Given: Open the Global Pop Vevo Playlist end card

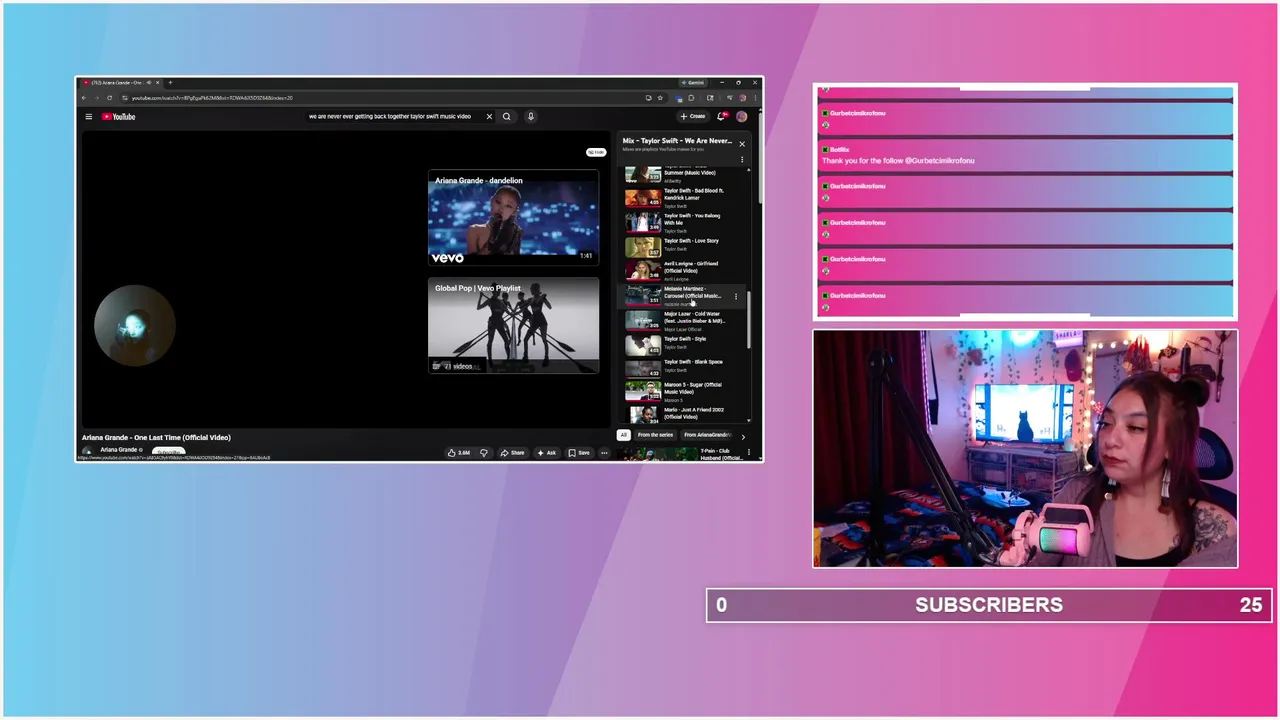Looking at the screenshot, I should (x=513, y=326).
